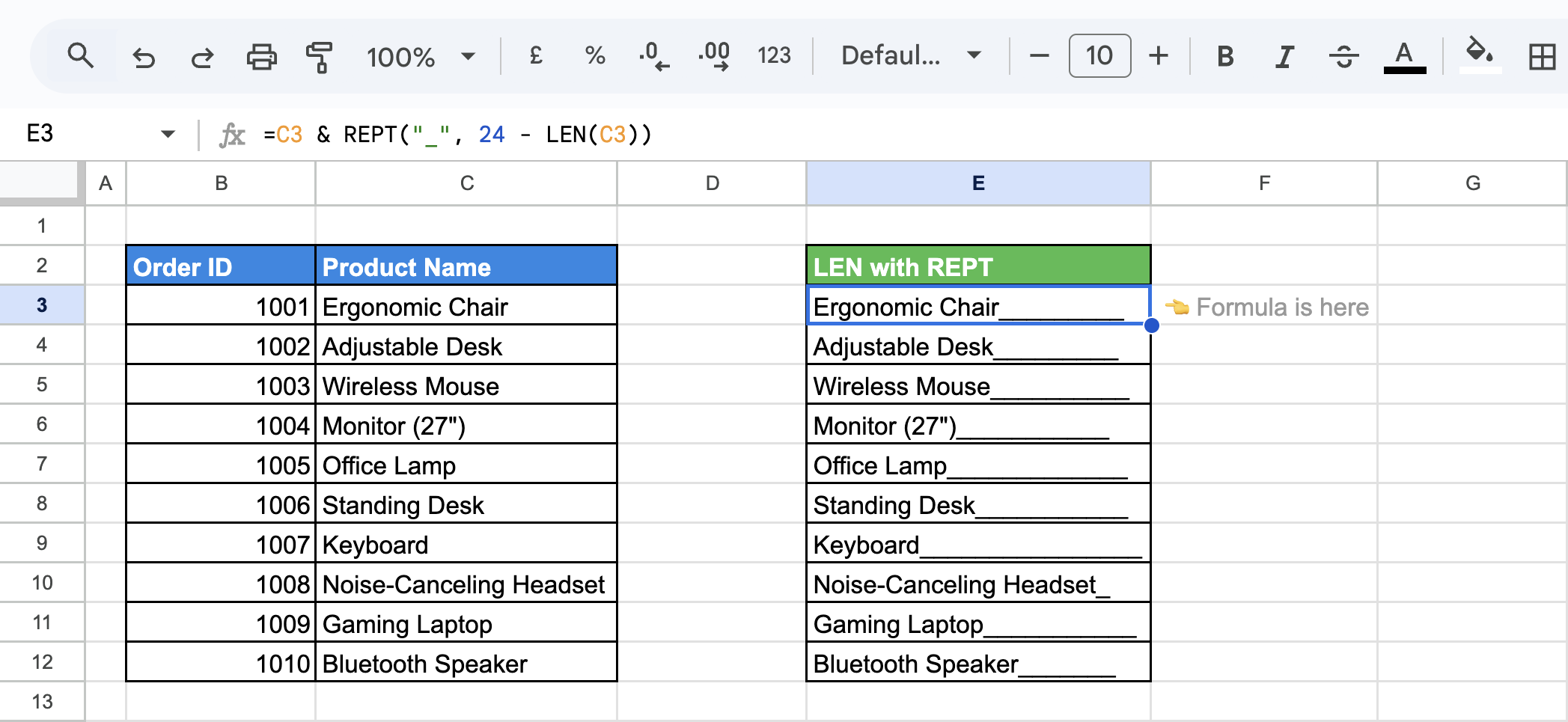Screen dimensions: 1568x722
Task: Open more number formats 123
Action: point(774,55)
